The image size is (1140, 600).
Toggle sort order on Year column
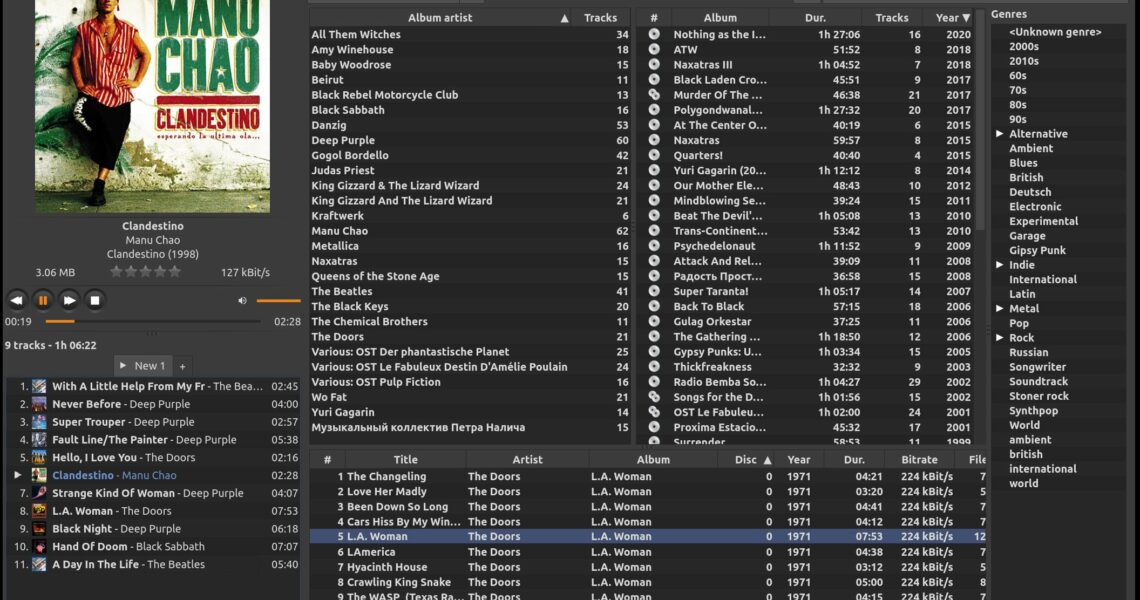point(952,18)
